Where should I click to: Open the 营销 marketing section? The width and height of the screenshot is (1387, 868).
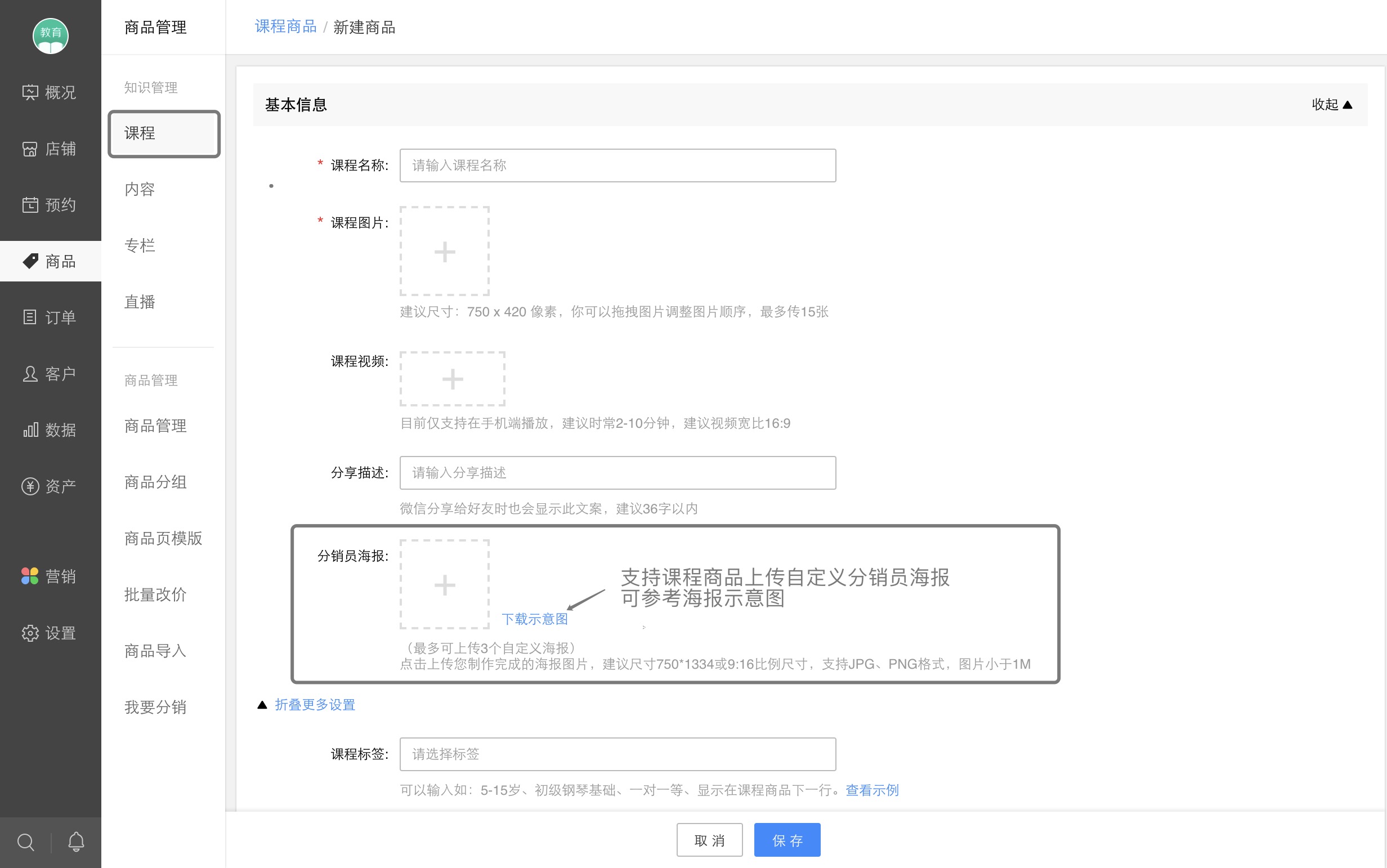coord(50,576)
